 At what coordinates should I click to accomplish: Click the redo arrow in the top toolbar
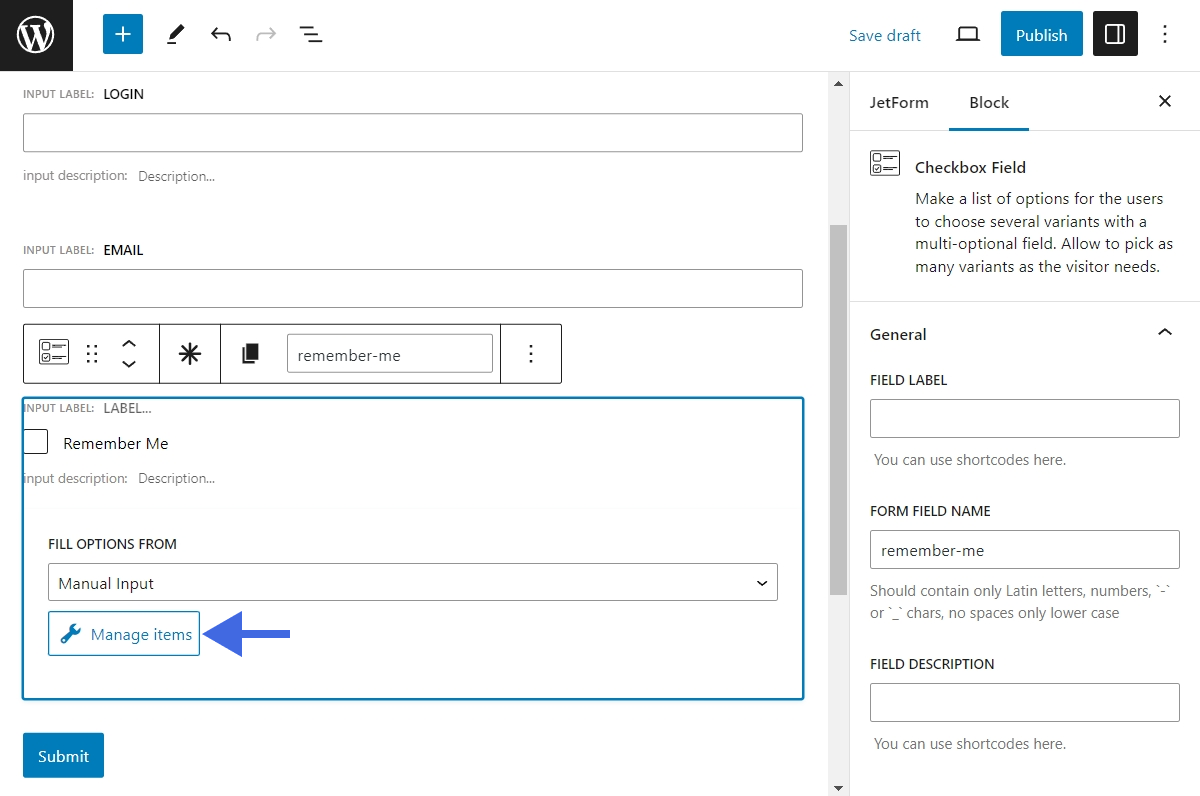[x=265, y=33]
